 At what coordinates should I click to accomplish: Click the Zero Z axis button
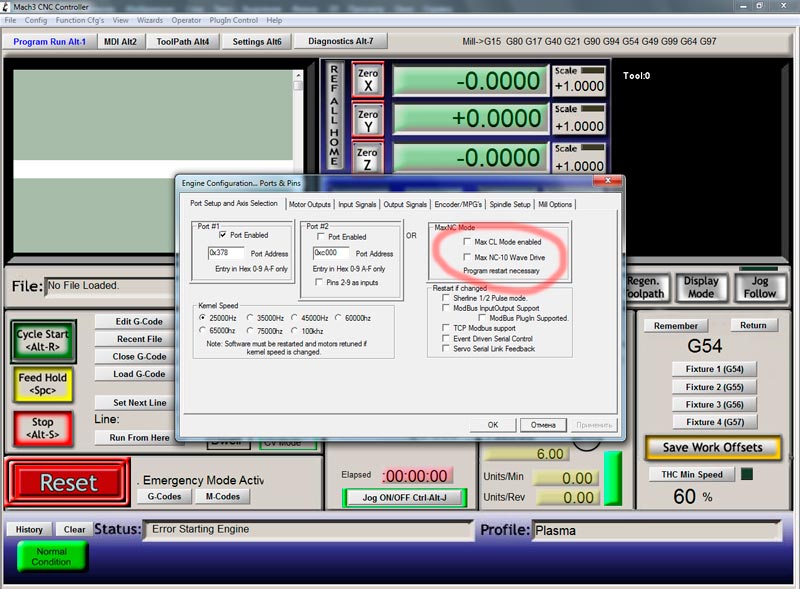tap(368, 158)
